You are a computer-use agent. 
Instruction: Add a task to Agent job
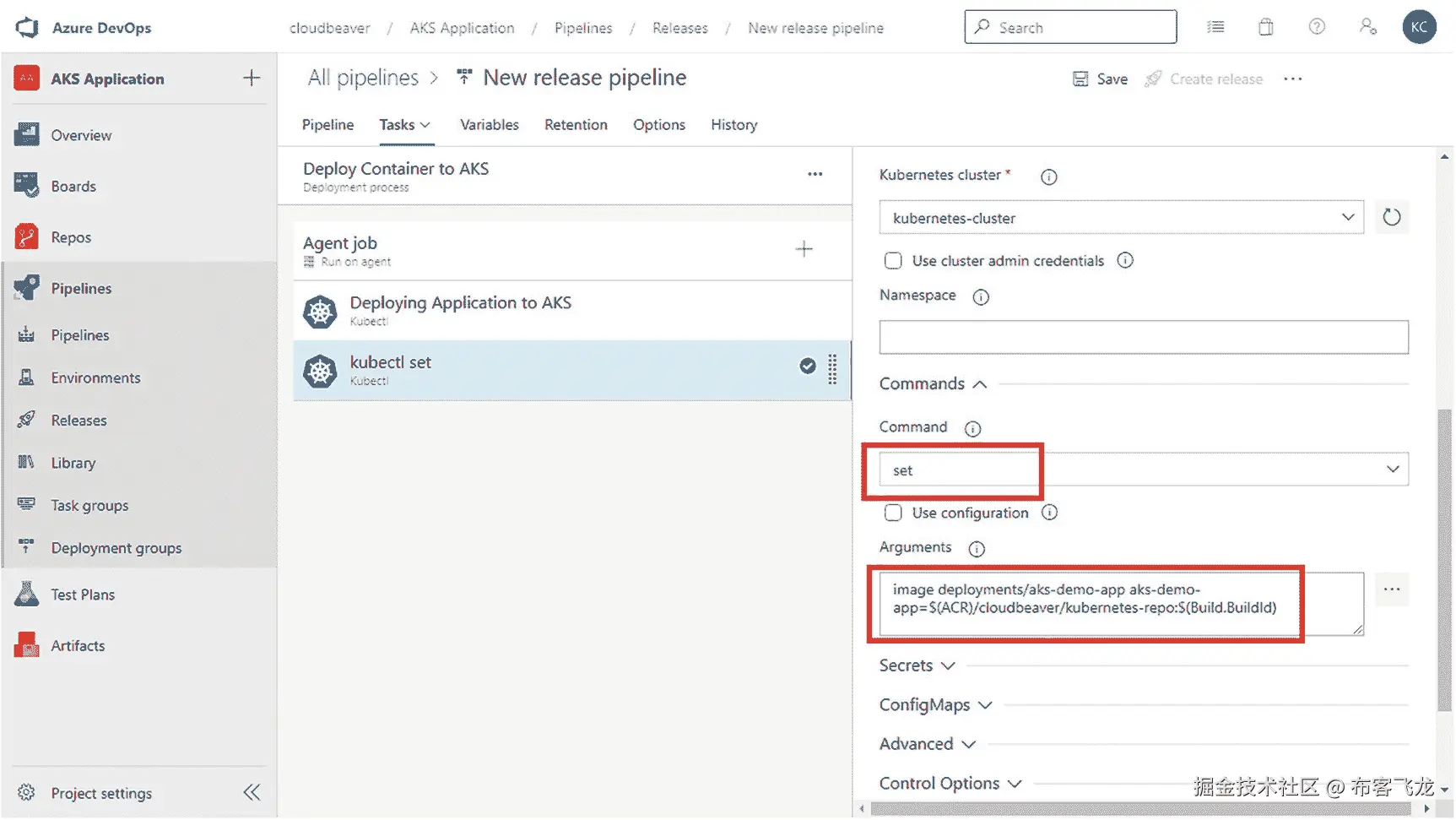coord(804,249)
